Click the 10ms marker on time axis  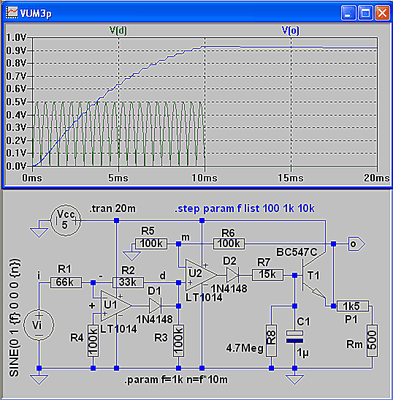204,178
